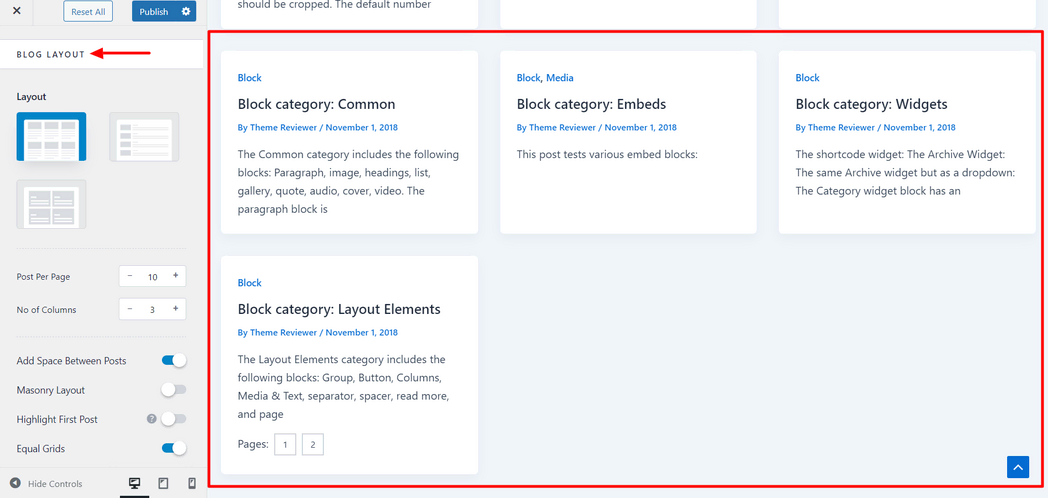Turn off the Equal Grids toggle

pyautogui.click(x=174, y=449)
